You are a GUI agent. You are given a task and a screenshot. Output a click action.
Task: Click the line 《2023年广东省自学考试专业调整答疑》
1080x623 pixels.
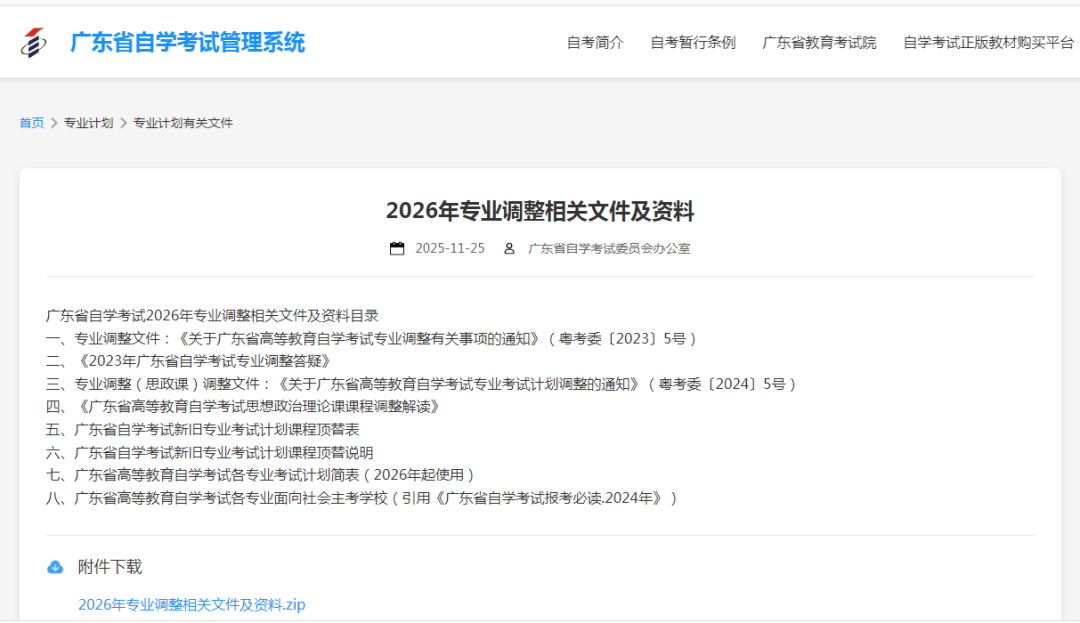(x=203, y=361)
